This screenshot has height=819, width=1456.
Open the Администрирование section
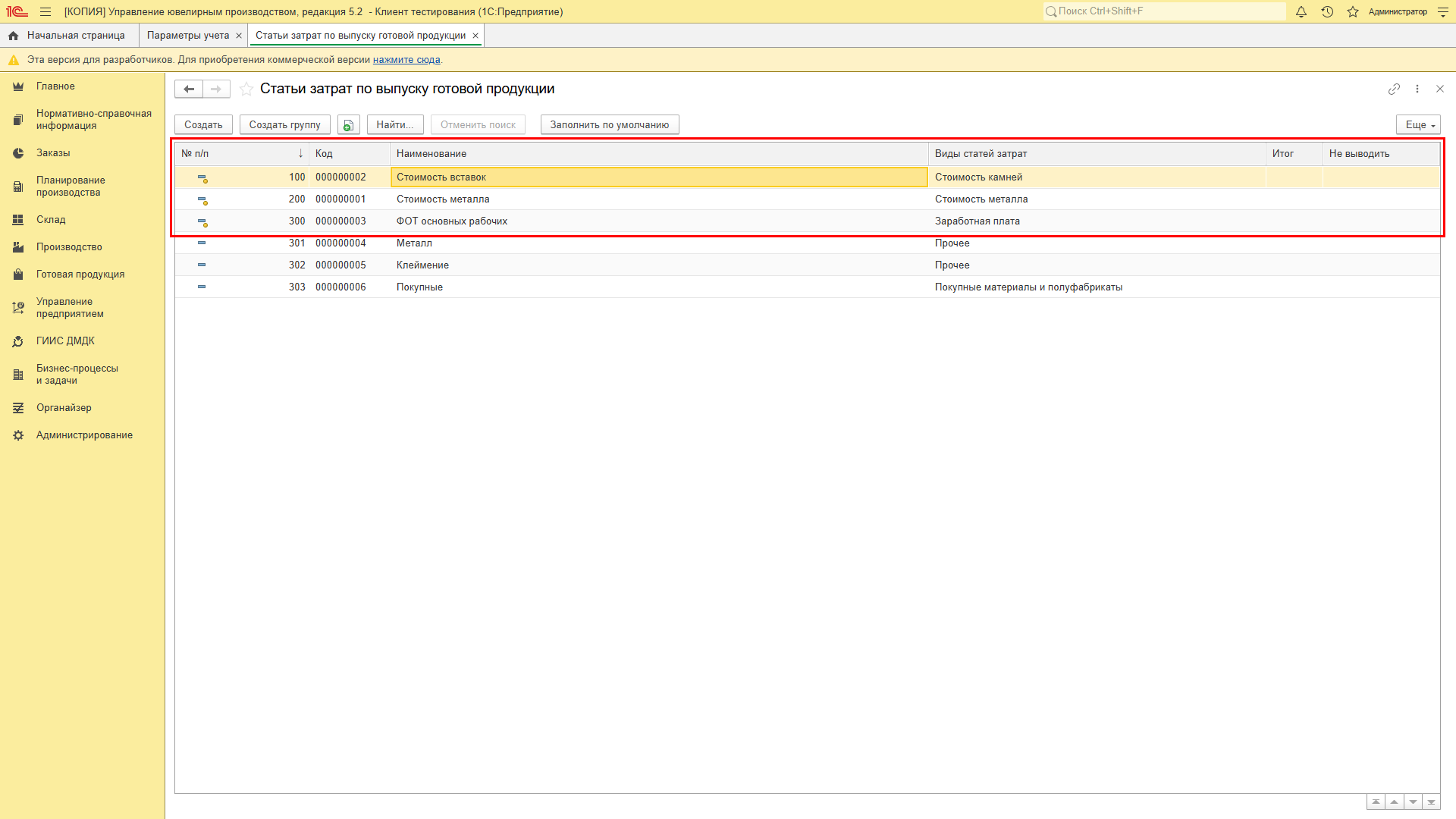84,435
